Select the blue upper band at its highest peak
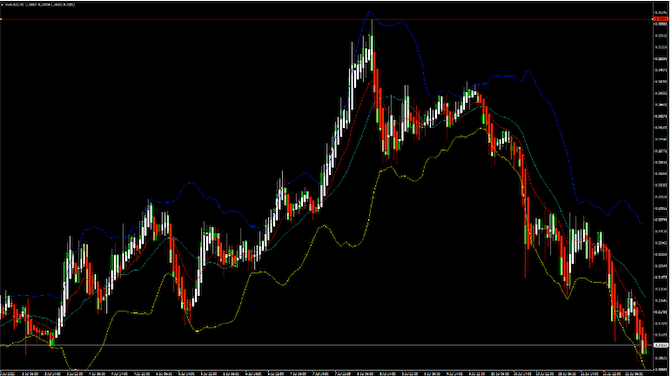 pyautogui.click(x=370, y=12)
